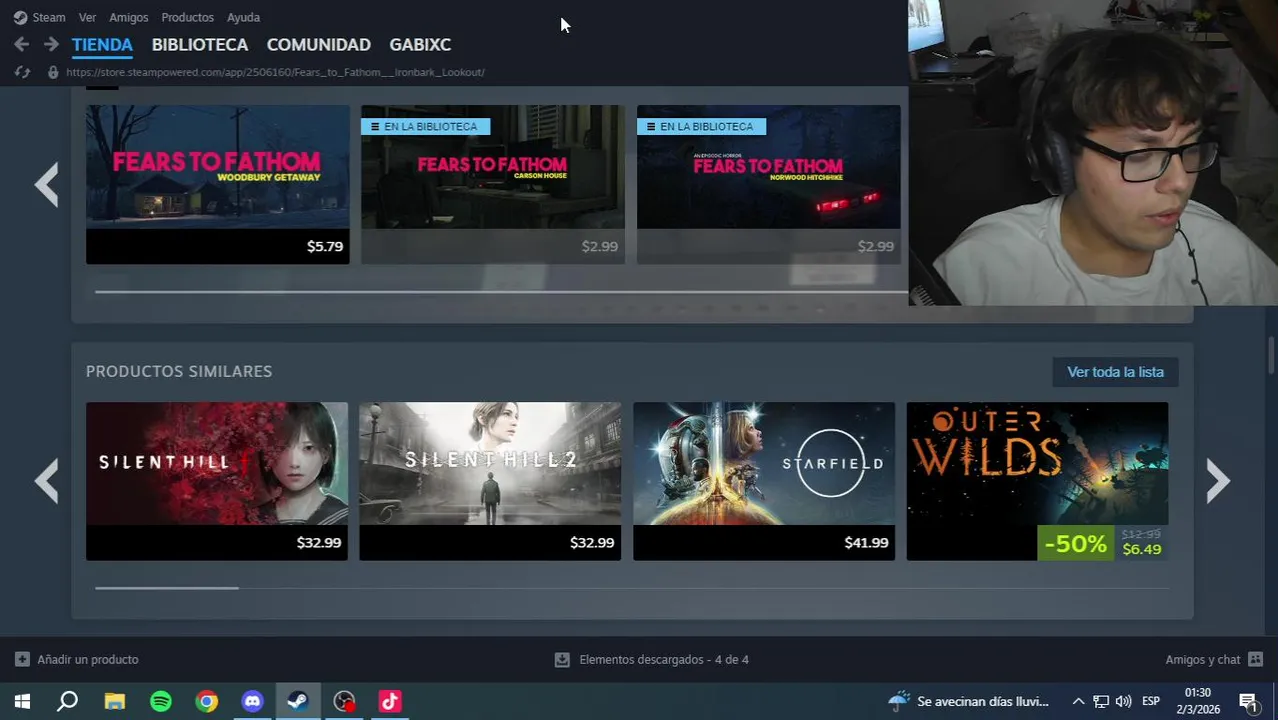
Task: Open Starfield product card
Action: pyautogui.click(x=764, y=481)
